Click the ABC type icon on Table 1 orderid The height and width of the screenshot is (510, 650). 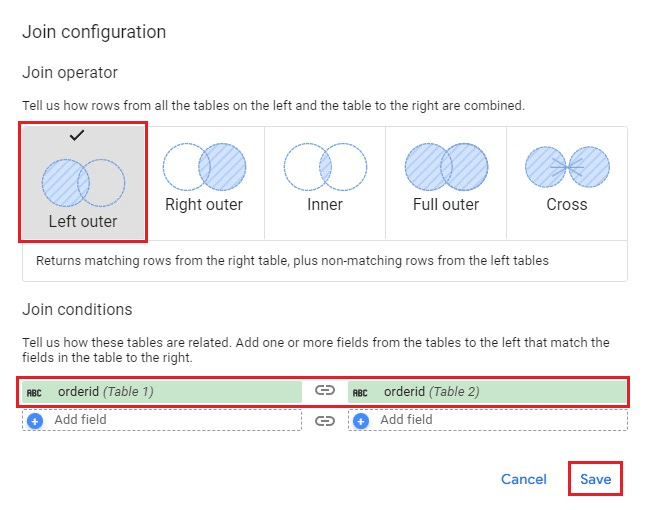click(x=36, y=392)
